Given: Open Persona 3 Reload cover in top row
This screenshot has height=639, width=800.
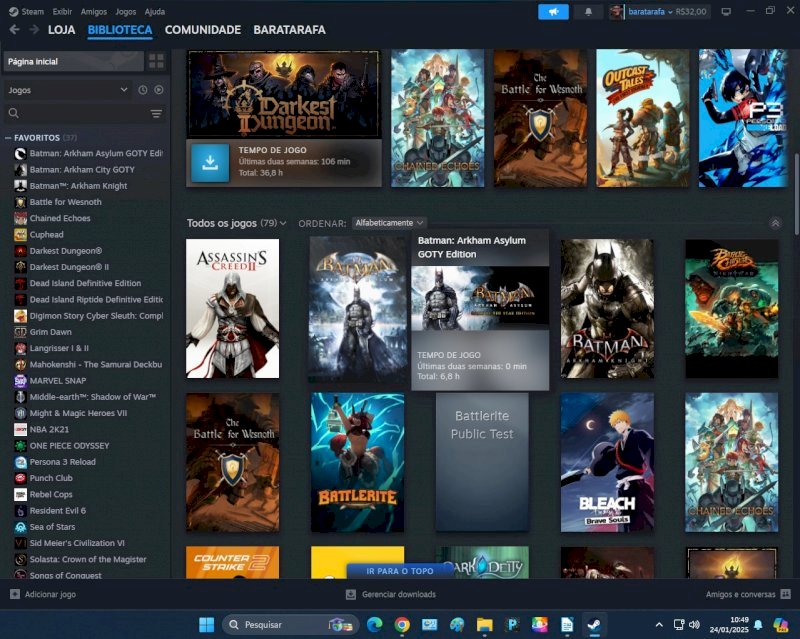Looking at the screenshot, I should tap(743, 118).
